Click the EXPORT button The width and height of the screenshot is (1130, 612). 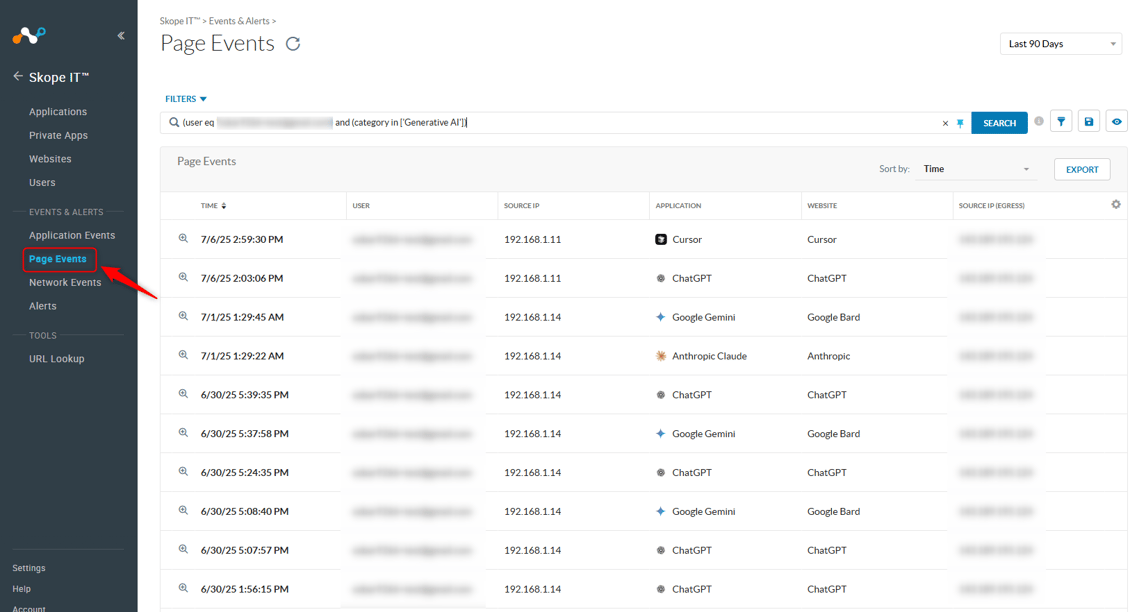coord(1082,169)
